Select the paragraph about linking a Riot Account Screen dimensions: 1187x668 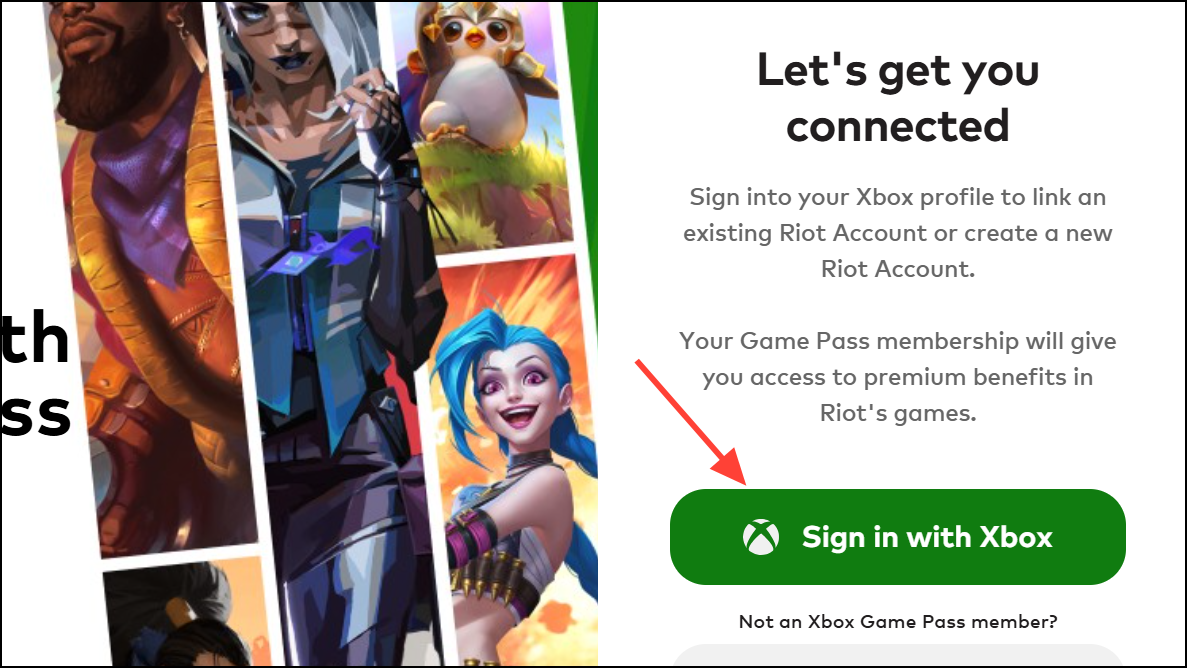pos(898,233)
